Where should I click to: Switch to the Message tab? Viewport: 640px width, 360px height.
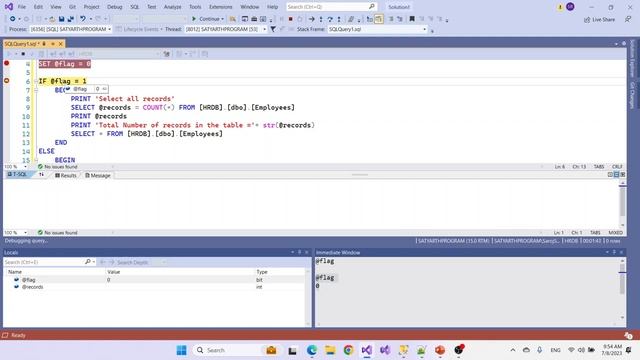click(98, 175)
